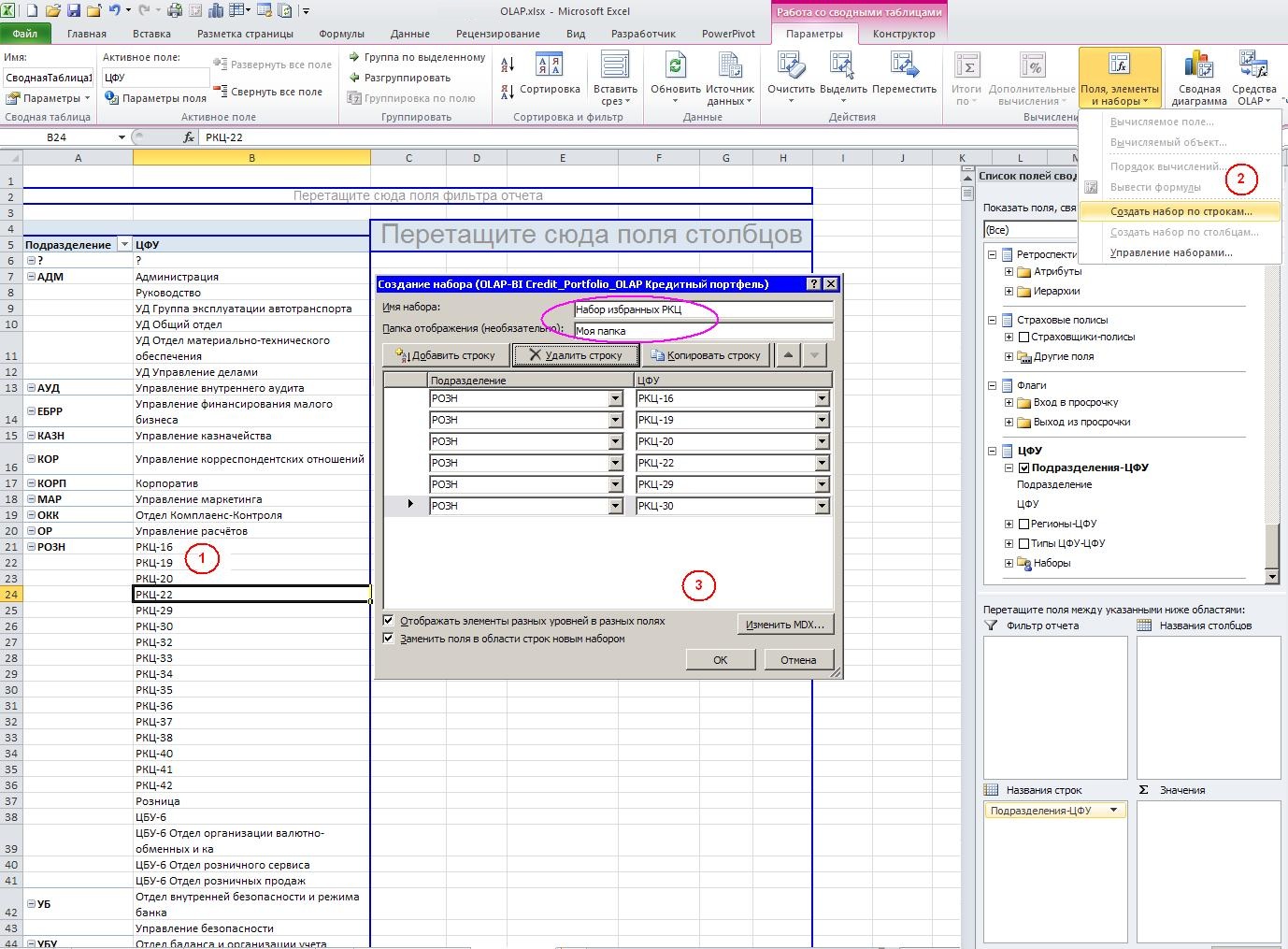Click Сводная диаграмма icon

coord(1198,65)
